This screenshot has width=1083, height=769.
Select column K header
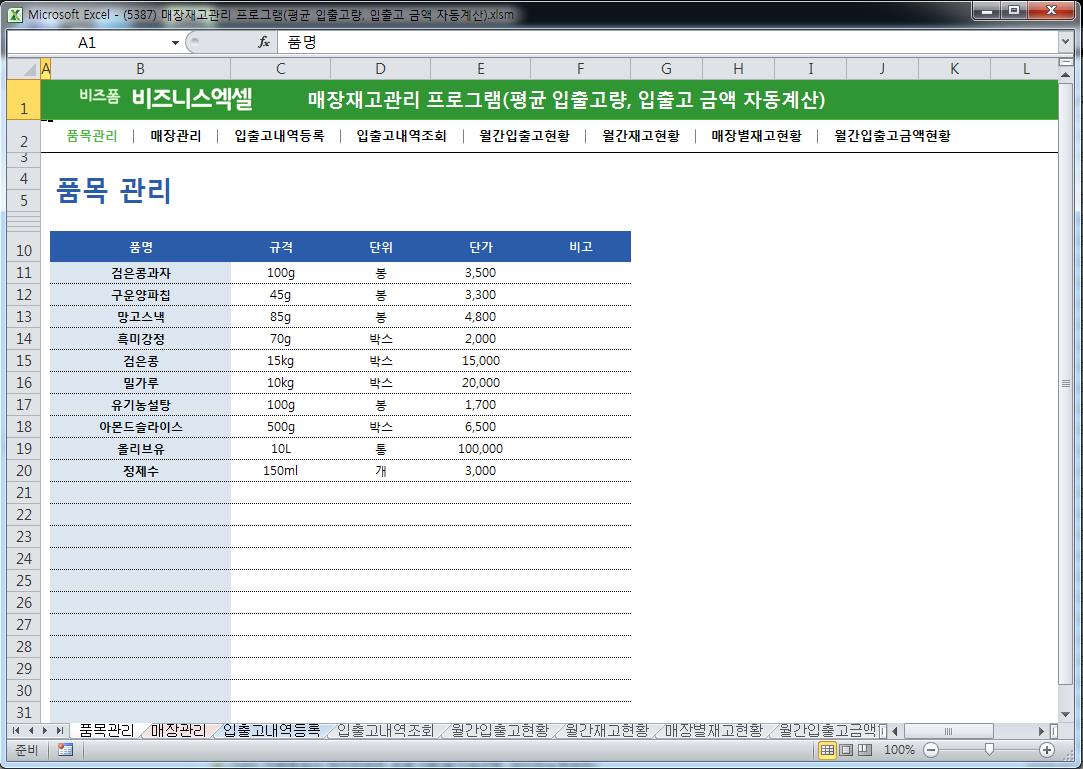(x=954, y=69)
